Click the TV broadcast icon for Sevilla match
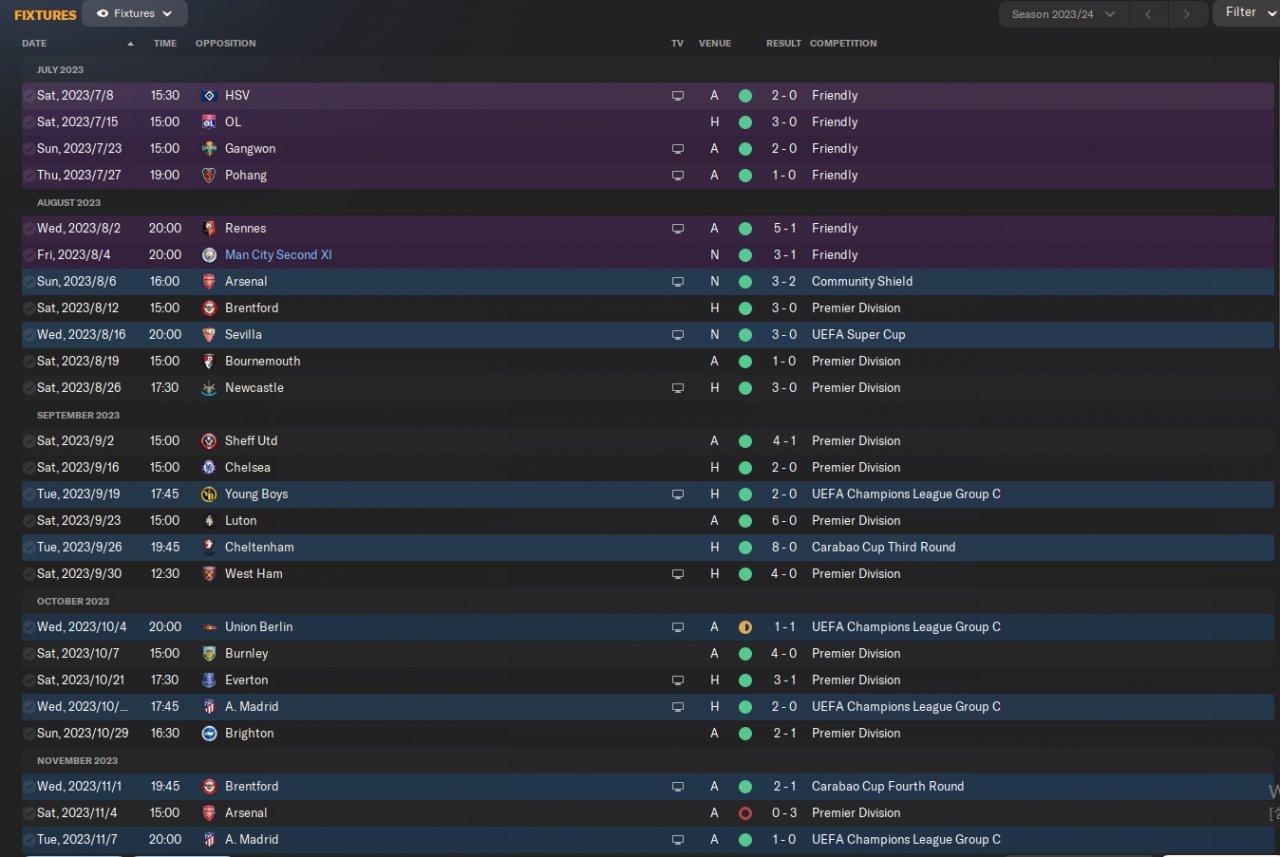 [678, 335]
